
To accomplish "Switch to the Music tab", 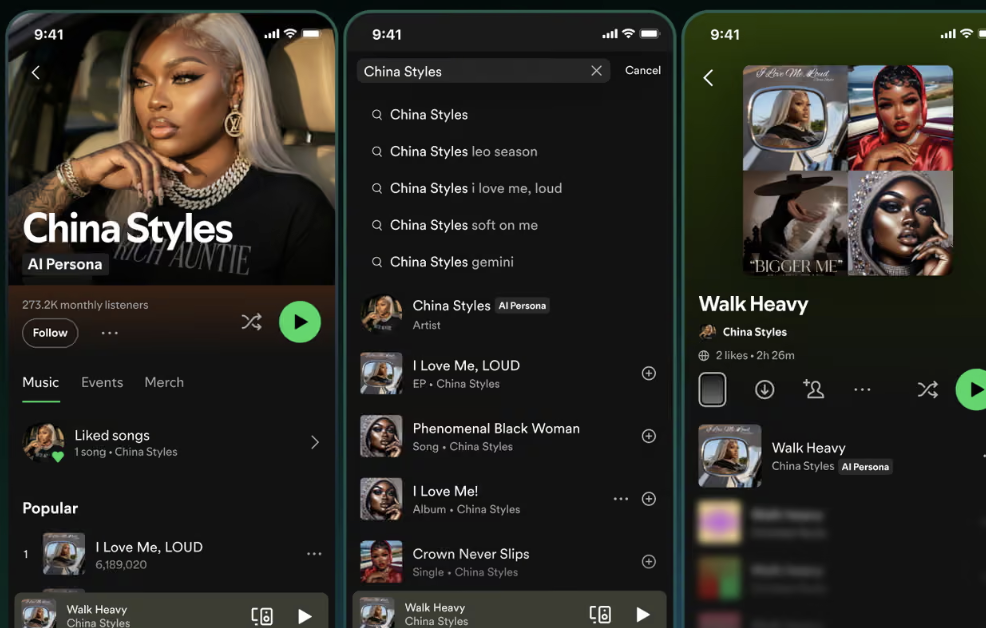I will pyautogui.click(x=41, y=383).
